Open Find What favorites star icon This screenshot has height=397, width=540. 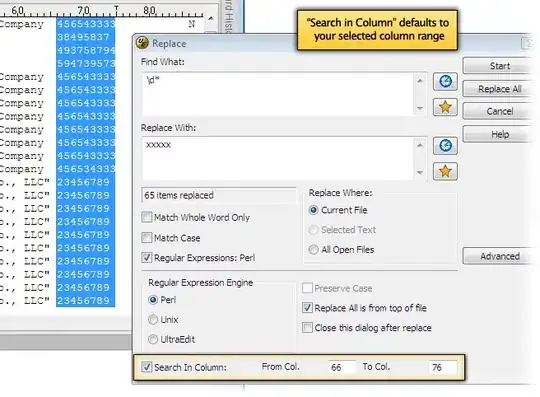[445, 107]
